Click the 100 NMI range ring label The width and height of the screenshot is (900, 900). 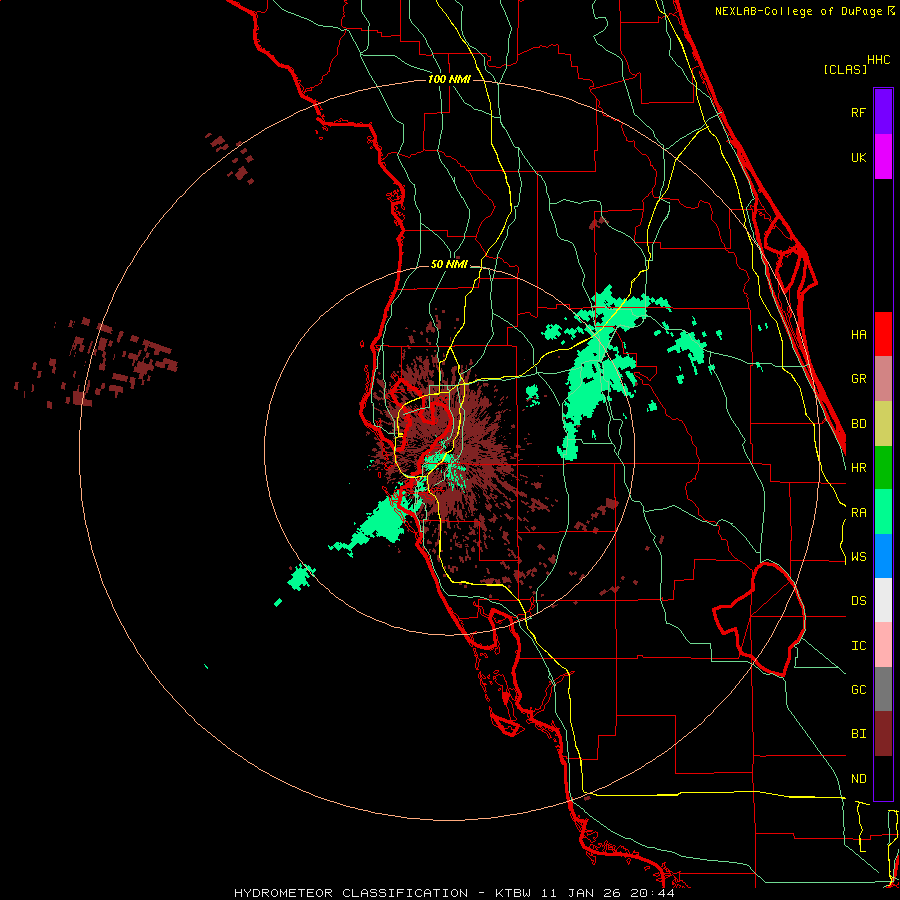[449, 79]
